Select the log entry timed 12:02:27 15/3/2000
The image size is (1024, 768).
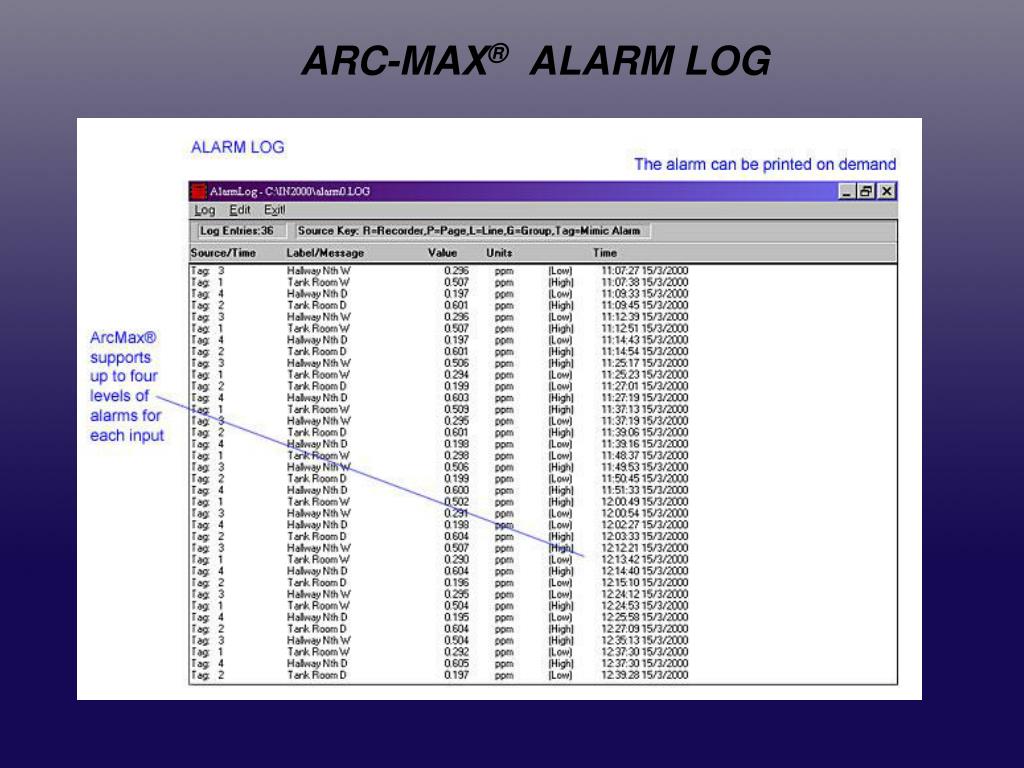[x=439, y=524]
